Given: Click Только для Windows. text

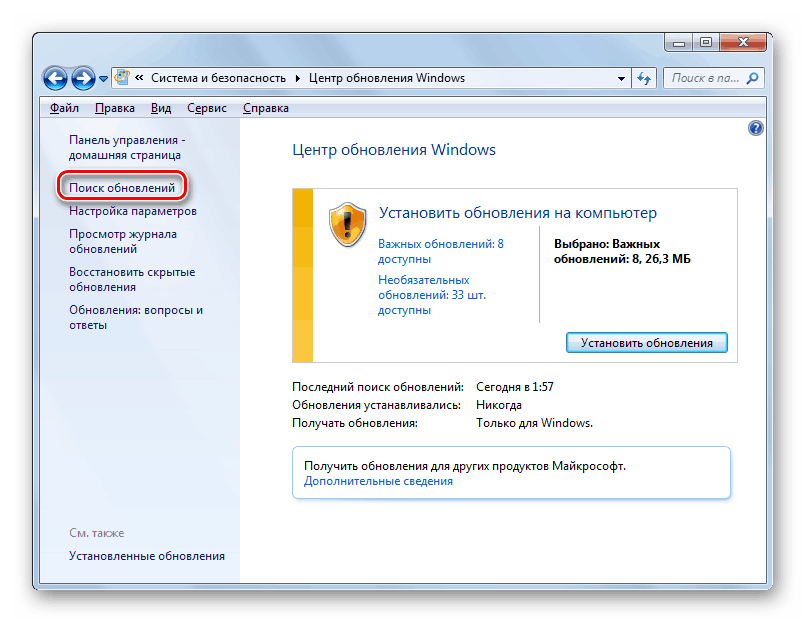Looking at the screenshot, I should click(534, 423).
